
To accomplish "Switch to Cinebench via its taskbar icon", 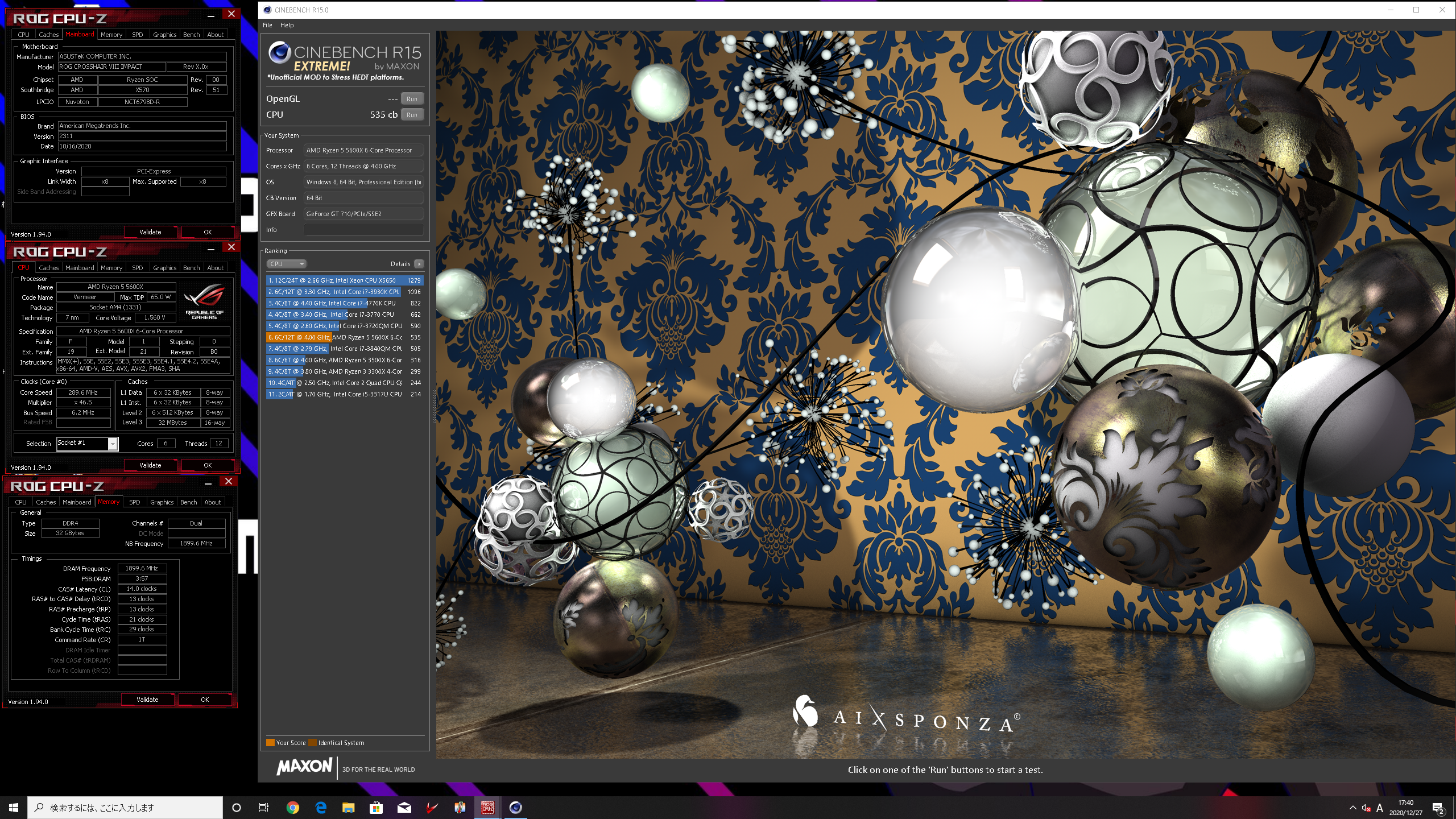I will click(x=515, y=808).
